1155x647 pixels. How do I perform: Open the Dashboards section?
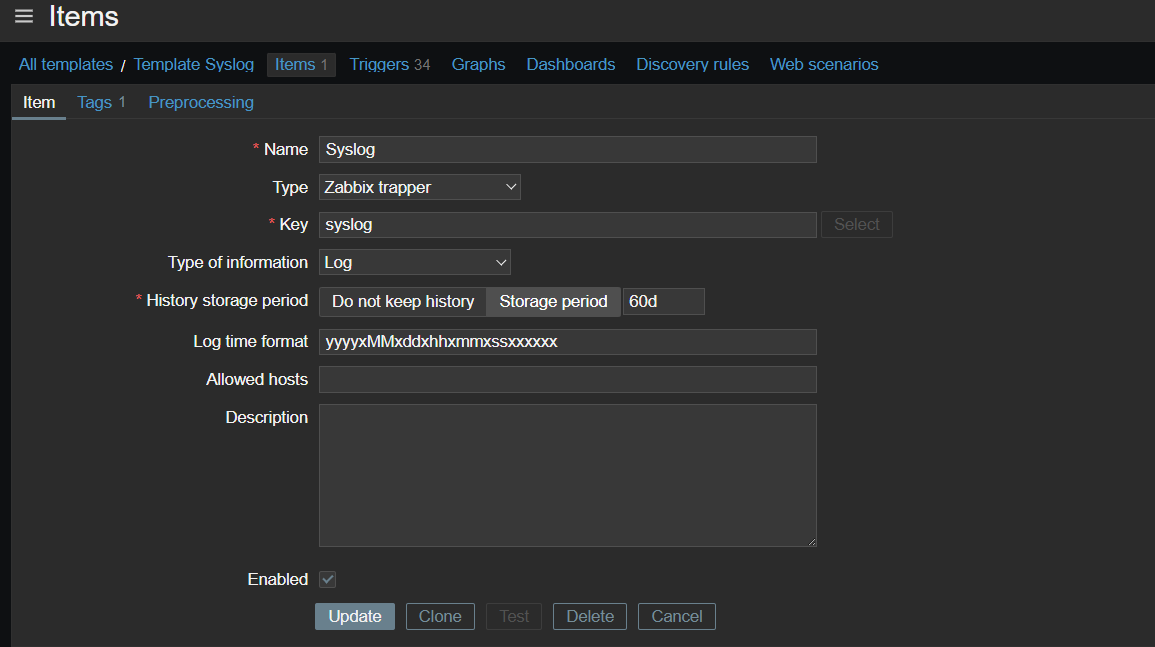pos(571,65)
